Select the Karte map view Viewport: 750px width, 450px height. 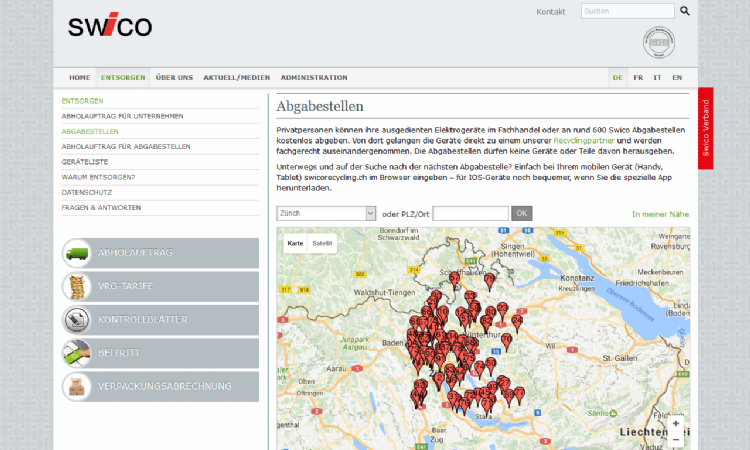coord(295,243)
